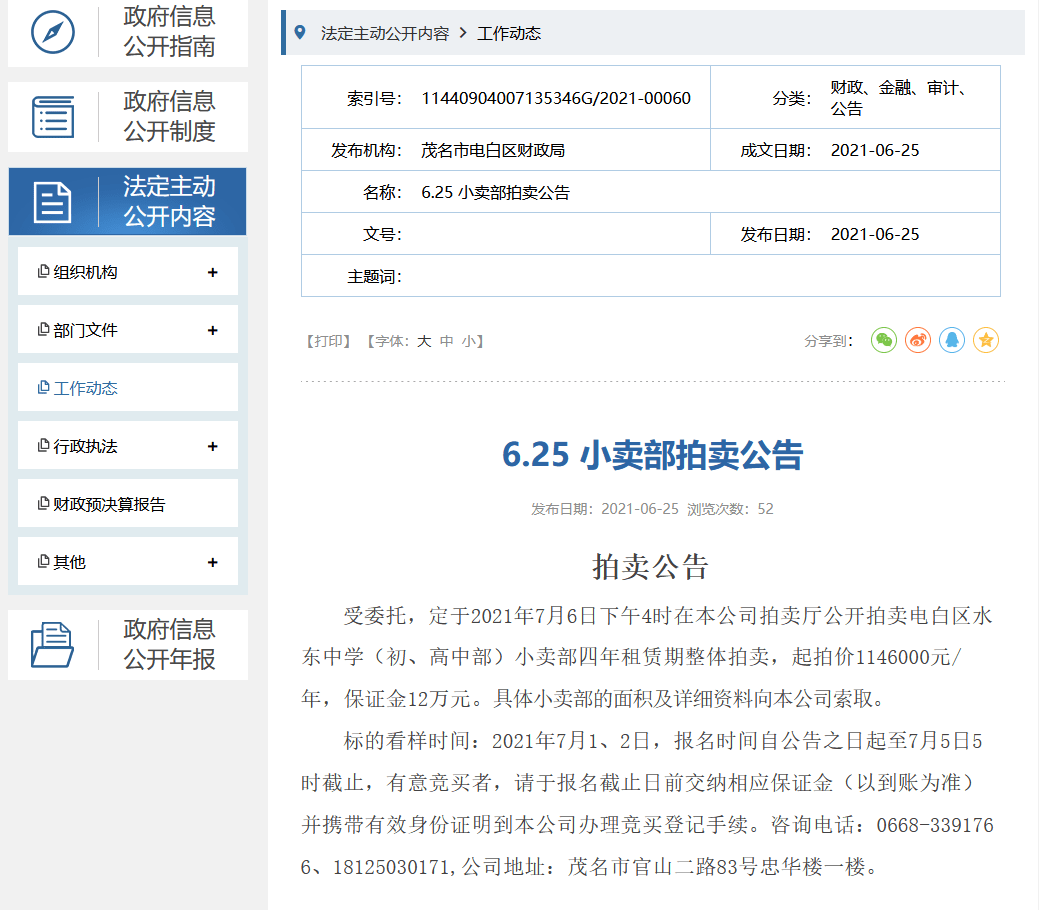1039x910 pixels.
Task: Set font size to 小
Action: point(469,341)
